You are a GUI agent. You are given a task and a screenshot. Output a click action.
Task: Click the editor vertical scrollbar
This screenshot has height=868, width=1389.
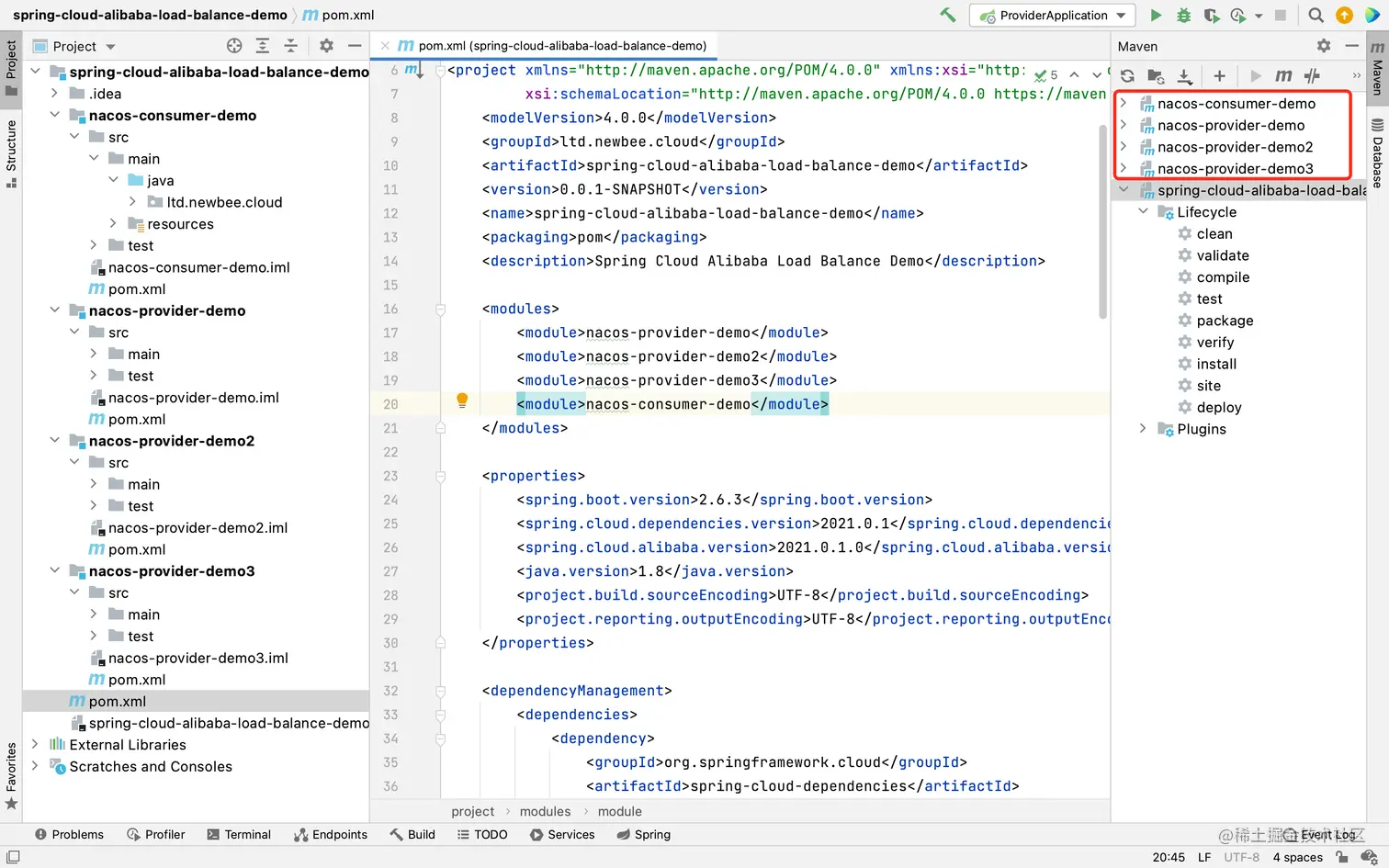click(1102, 221)
